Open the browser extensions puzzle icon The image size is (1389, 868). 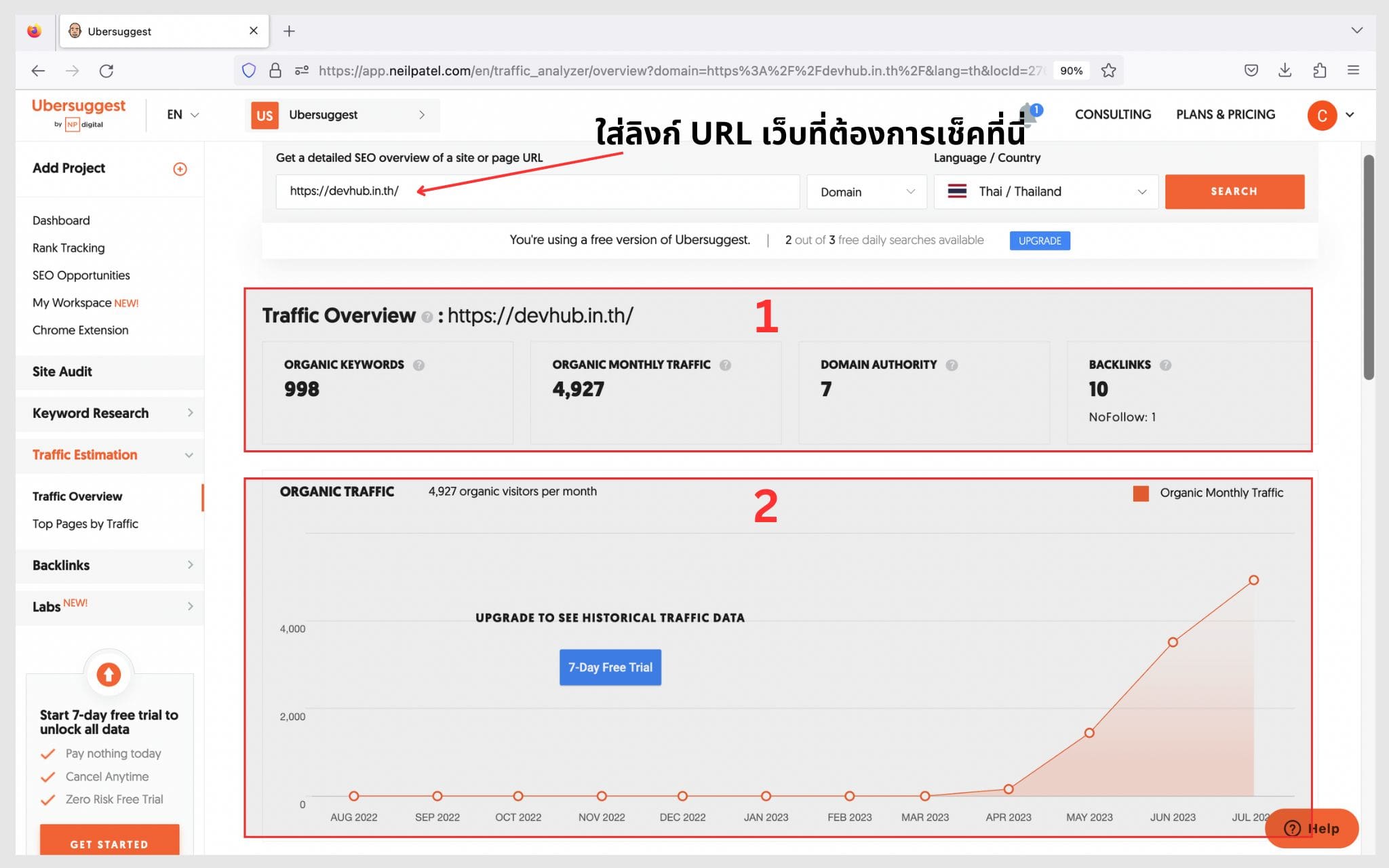(x=1319, y=71)
